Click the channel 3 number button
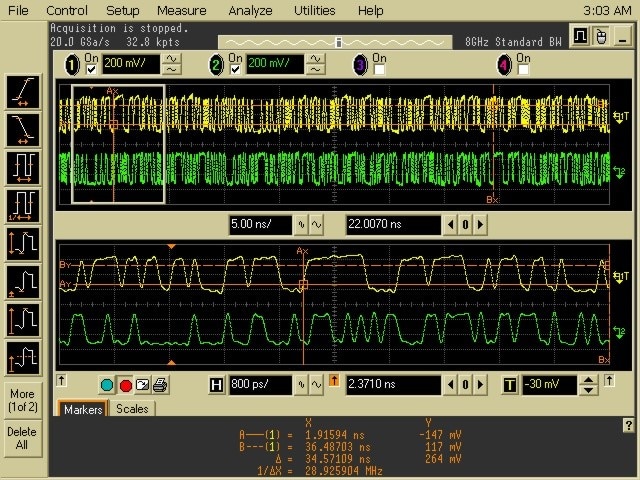 click(x=360, y=65)
